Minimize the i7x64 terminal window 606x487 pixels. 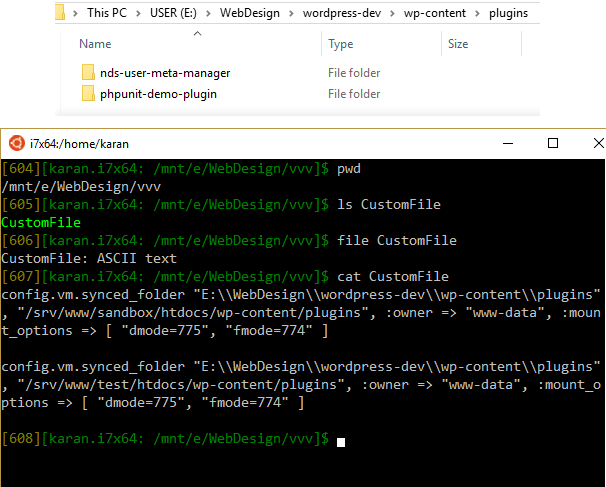click(x=508, y=144)
